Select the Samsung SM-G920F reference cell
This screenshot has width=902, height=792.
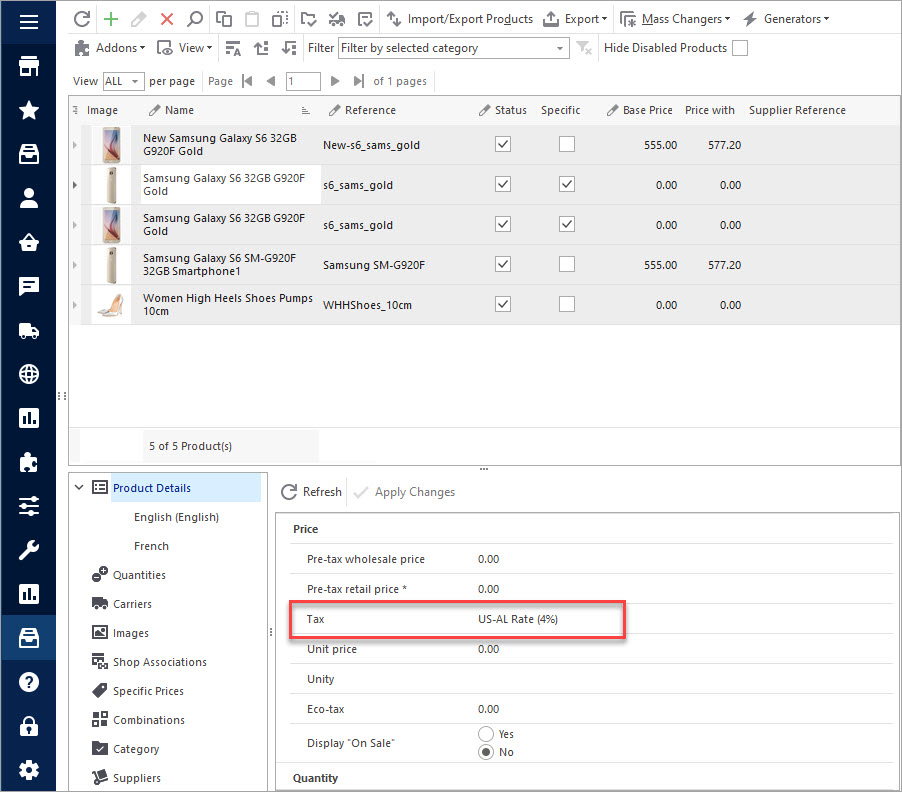374,265
